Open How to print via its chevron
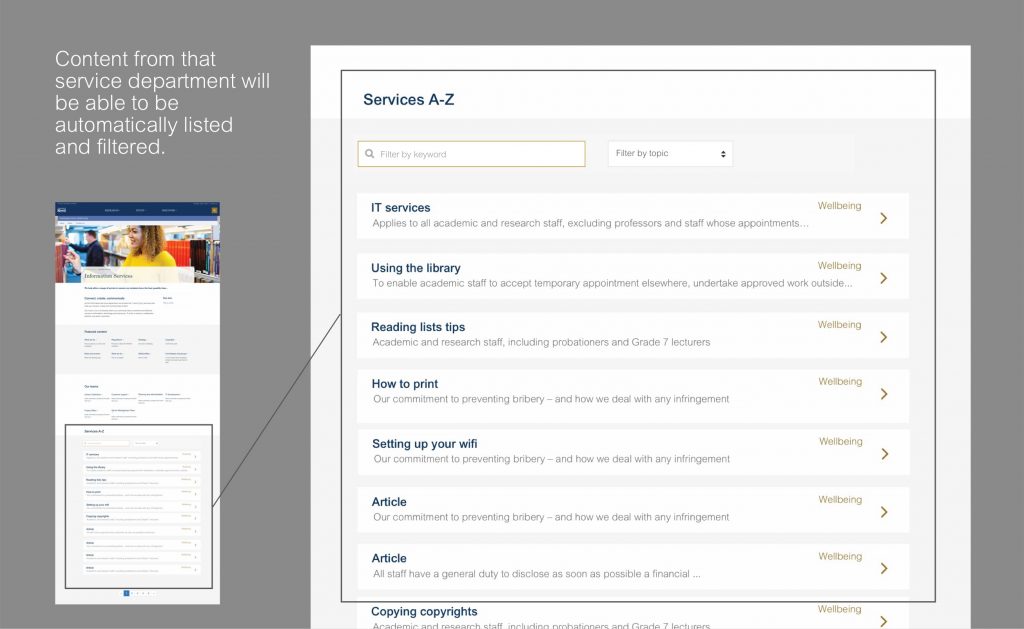The image size is (1024, 629). [883, 394]
